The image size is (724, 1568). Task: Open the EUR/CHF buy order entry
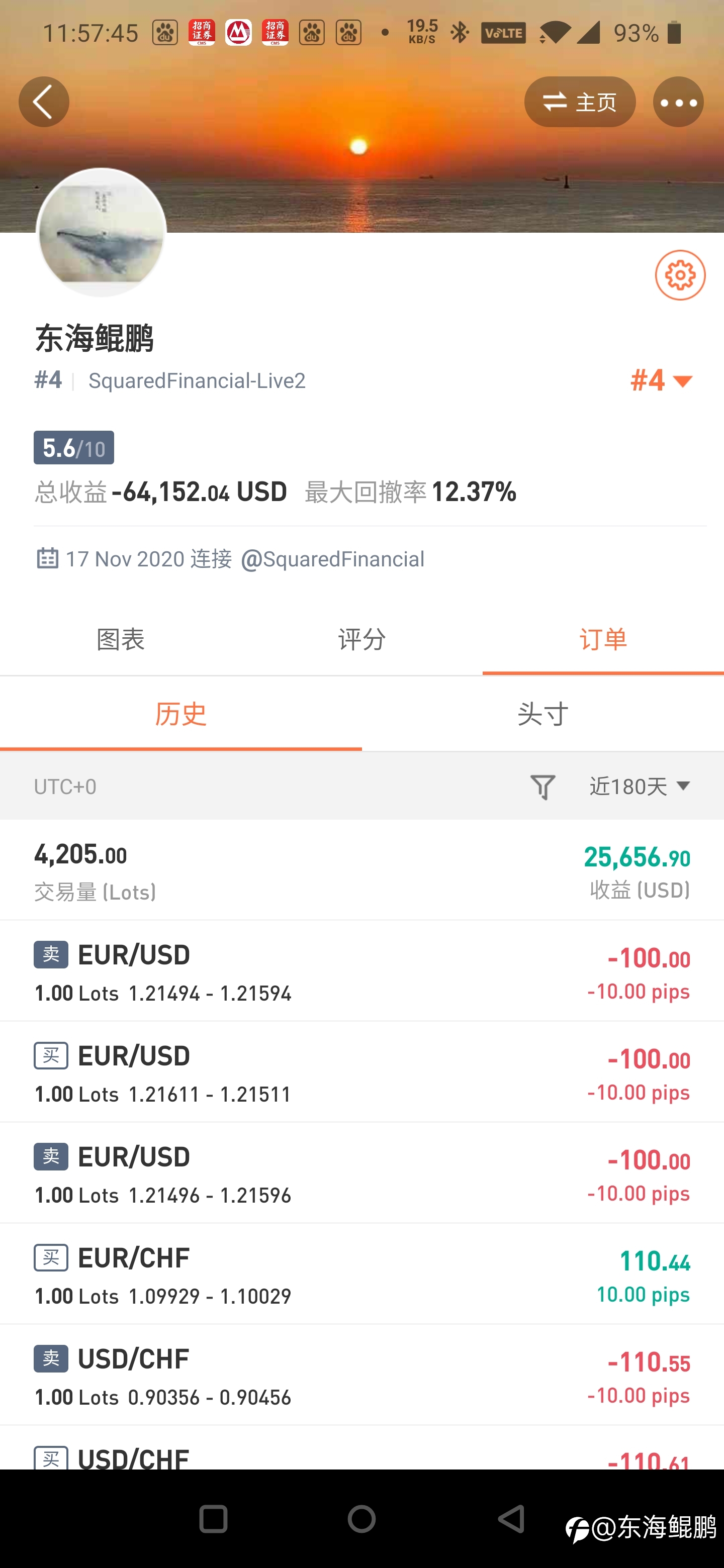pos(361,1274)
